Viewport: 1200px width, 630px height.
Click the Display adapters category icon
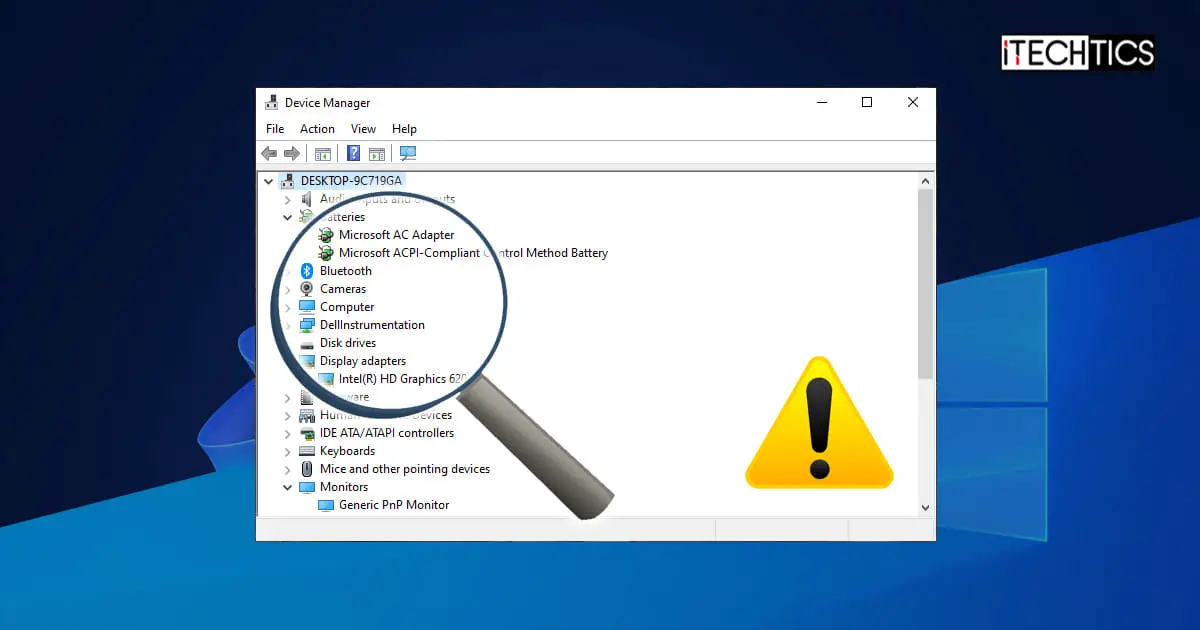pos(307,361)
